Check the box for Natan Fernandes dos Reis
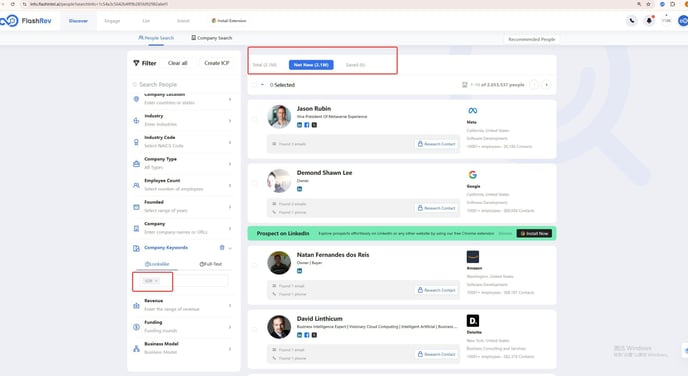The width and height of the screenshot is (688, 376). [x=254, y=265]
